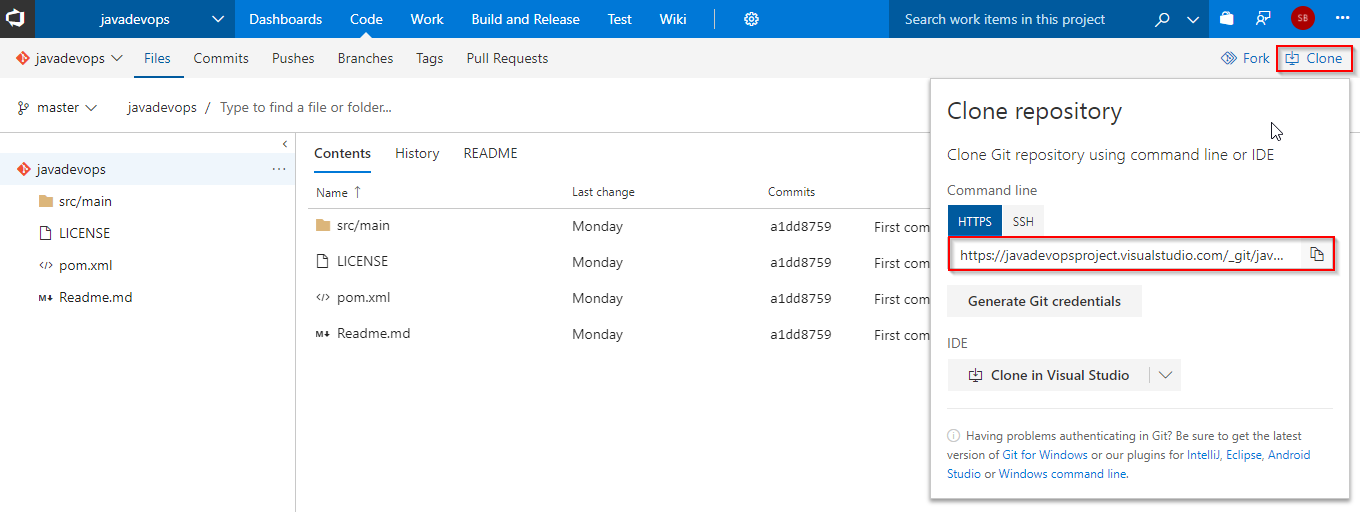Open the Dashboards hub
Viewport: 1360px width, 512px height.
(x=285, y=19)
